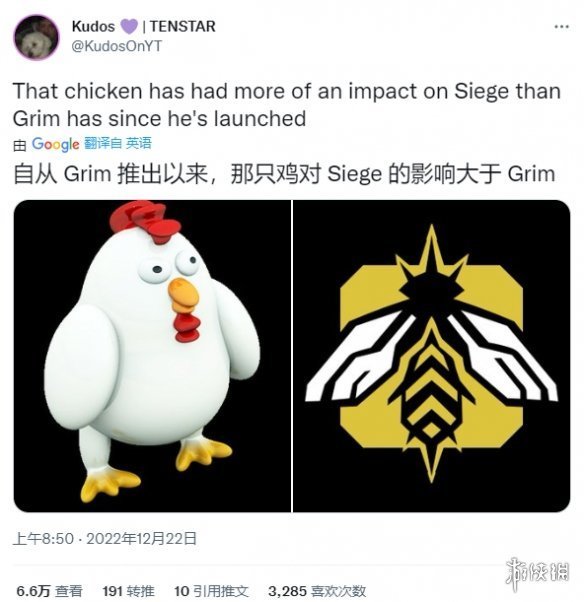
Task: Click the Google logo in translation line
Action: pyautogui.click(x=56, y=144)
